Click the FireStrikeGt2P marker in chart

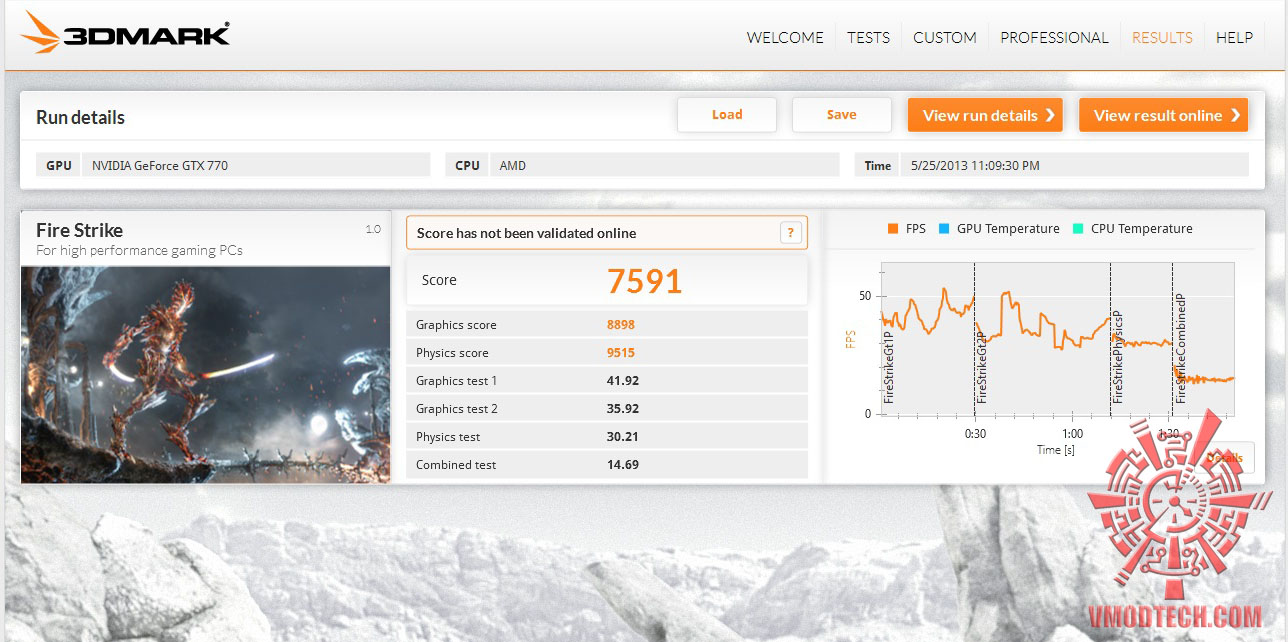tap(982, 369)
